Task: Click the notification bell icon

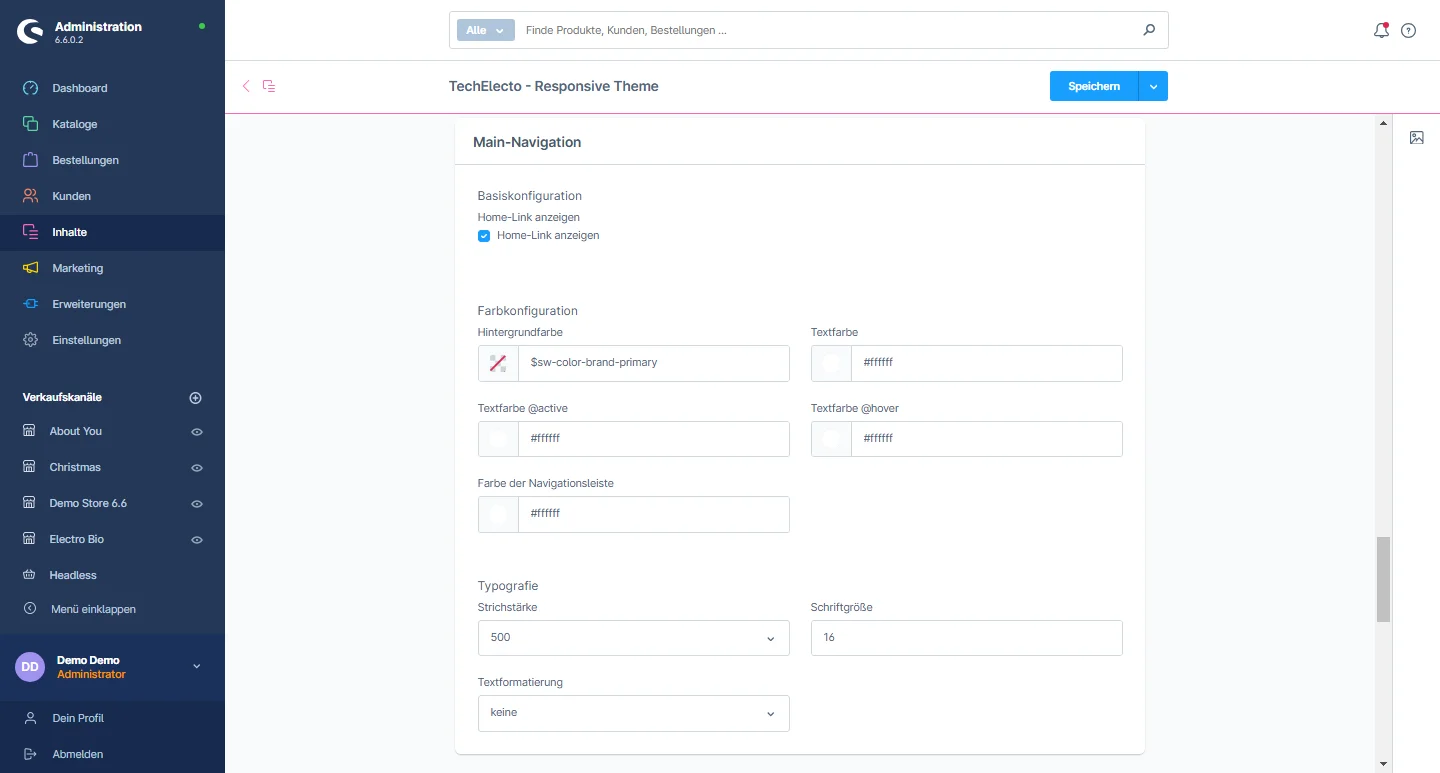Action: click(x=1381, y=31)
